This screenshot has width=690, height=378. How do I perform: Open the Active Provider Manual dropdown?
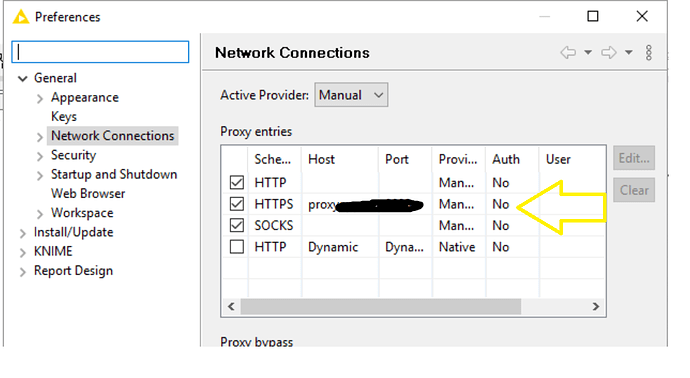(x=351, y=95)
